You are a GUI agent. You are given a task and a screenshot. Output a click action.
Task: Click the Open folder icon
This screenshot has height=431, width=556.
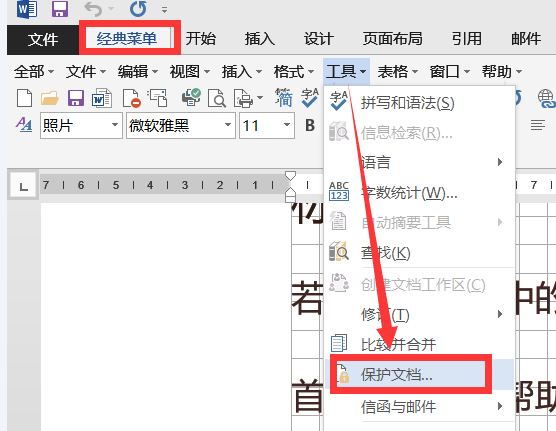49,98
